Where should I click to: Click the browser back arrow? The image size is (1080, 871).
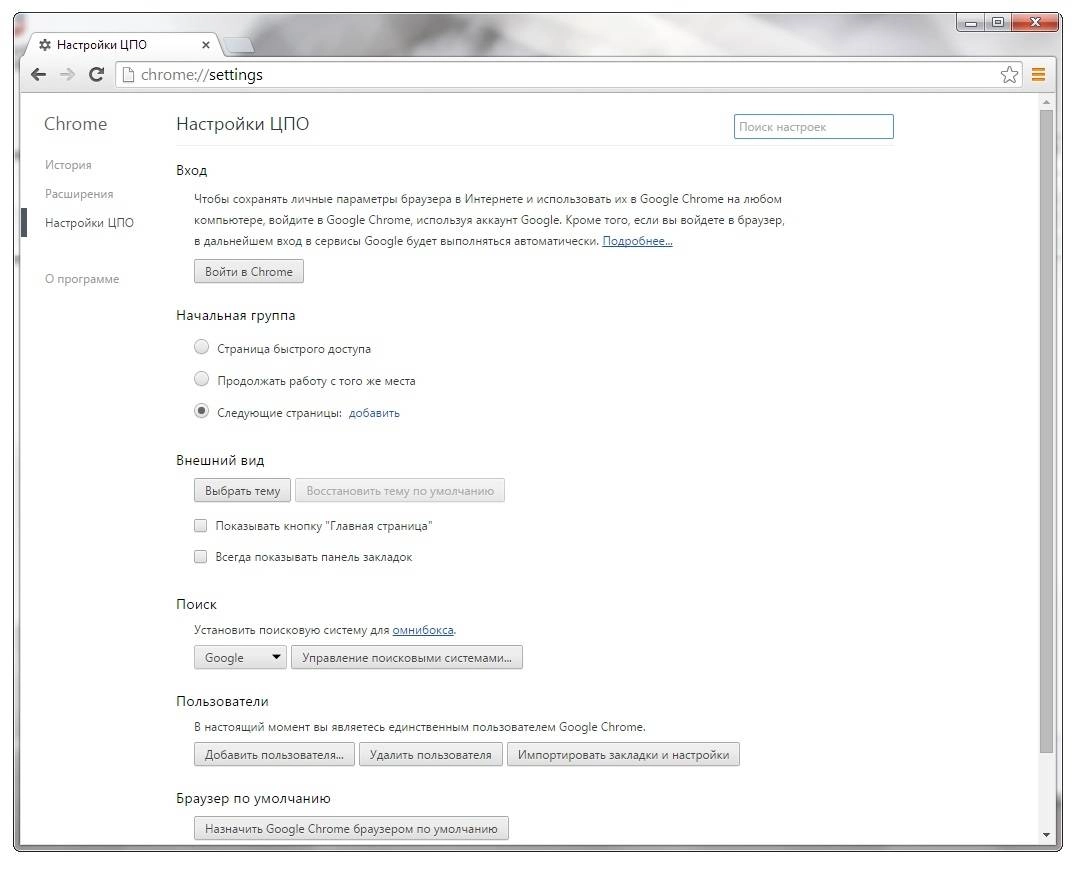[x=39, y=74]
